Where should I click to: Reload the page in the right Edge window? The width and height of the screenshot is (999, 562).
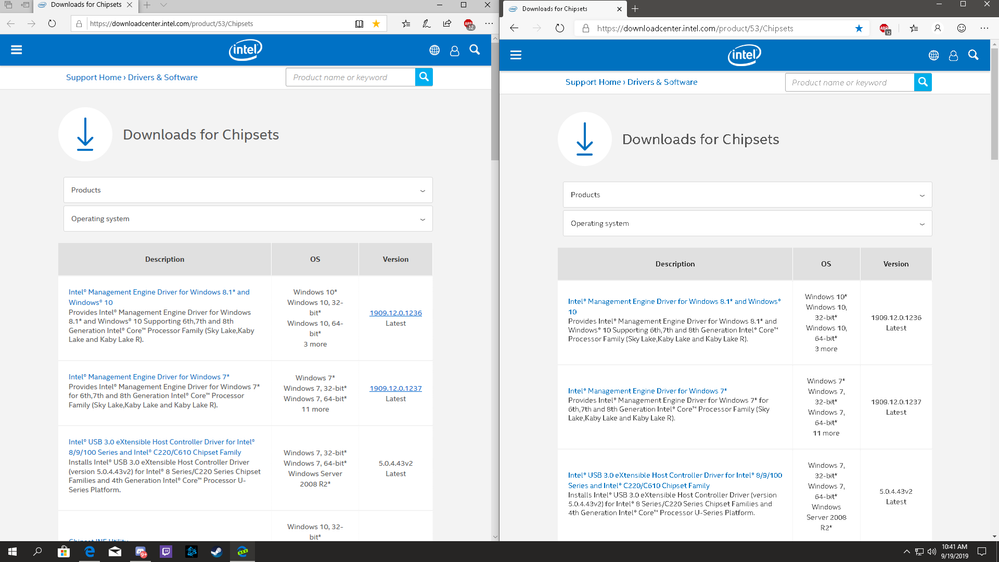pyautogui.click(x=559, y=28)
